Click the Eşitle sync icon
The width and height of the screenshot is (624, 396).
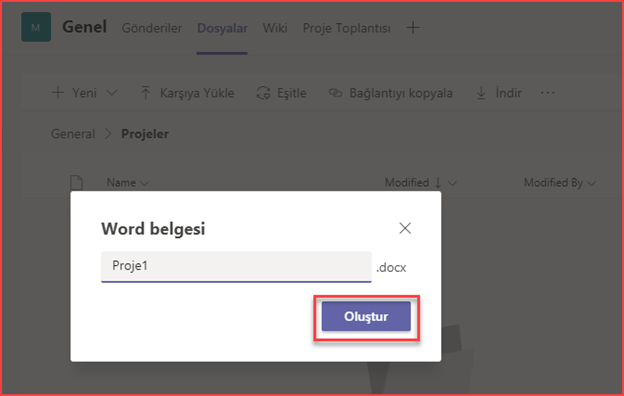pyautogui.click(x=263, y=93)
